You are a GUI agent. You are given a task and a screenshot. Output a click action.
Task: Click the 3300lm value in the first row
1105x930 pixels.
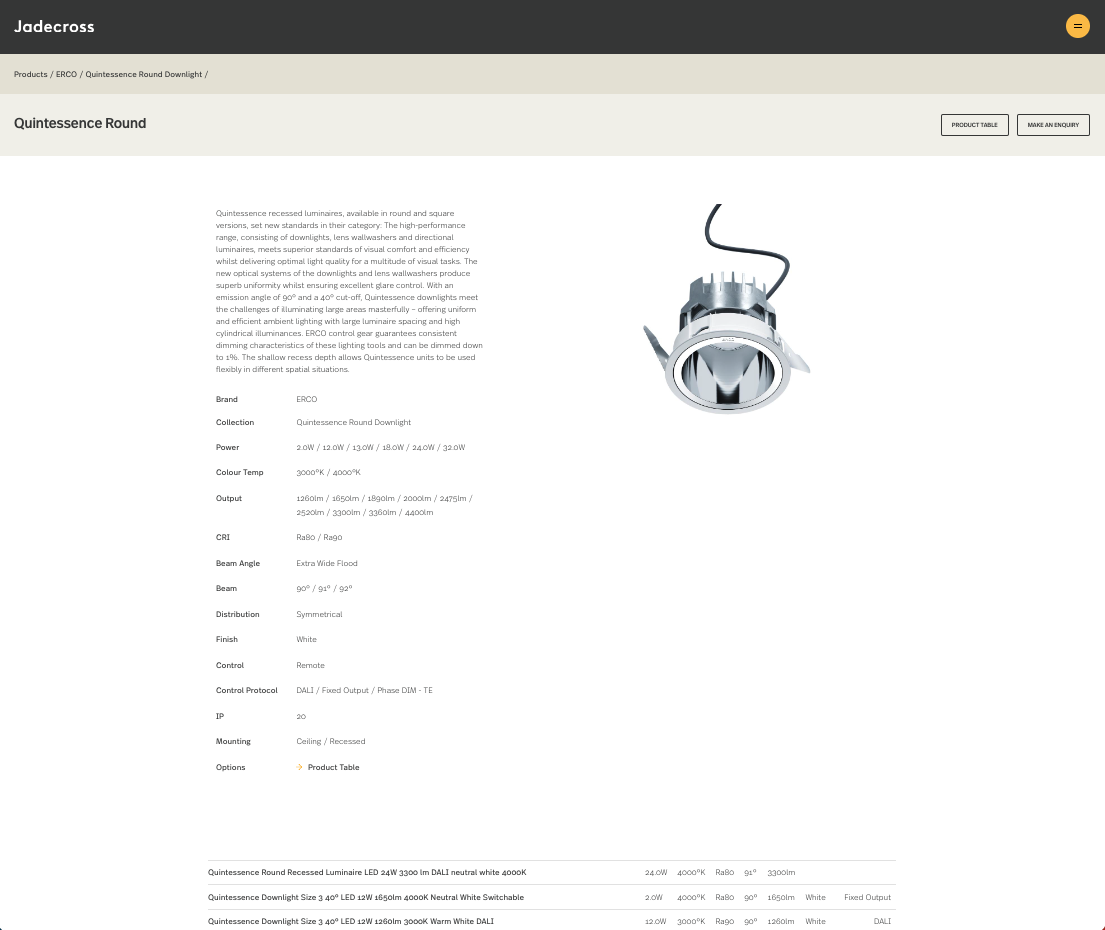pos(781,873)
